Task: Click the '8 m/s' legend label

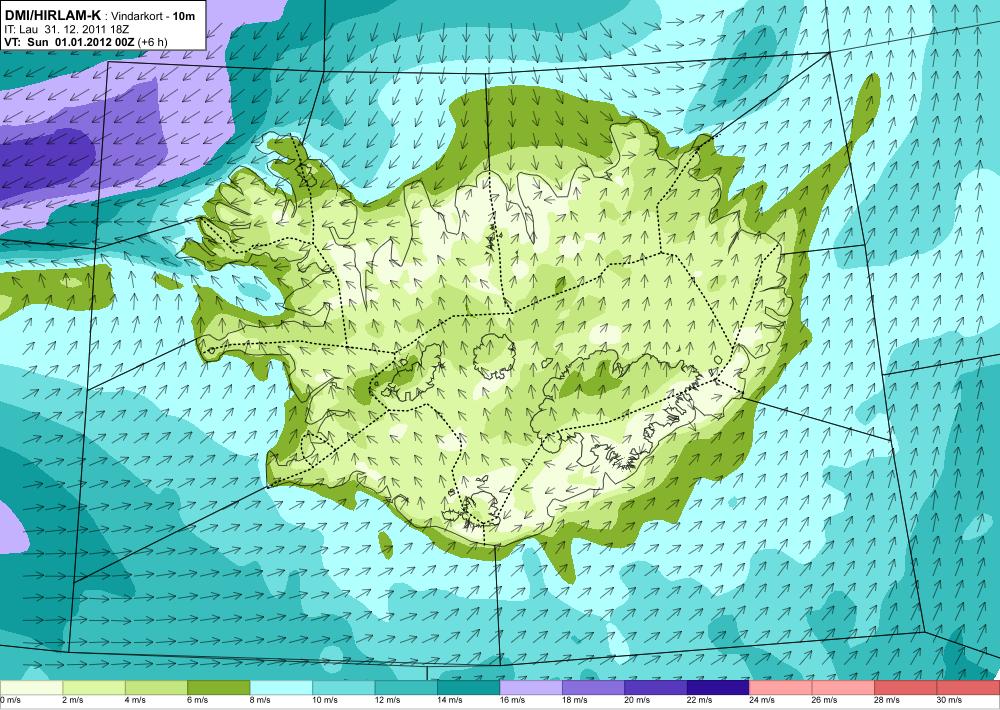Action: [x=261, y=700]
